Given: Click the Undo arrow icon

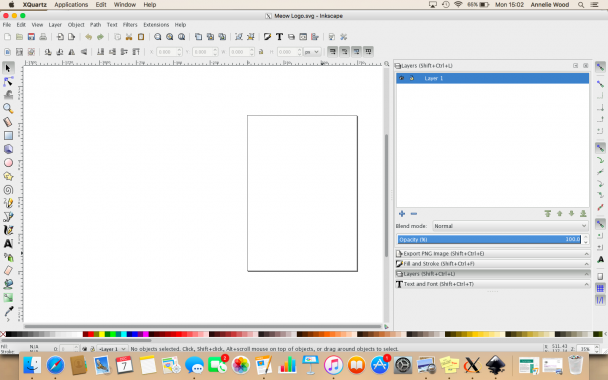Looking at the screenshot, I should pyautogui.click(x=88, y=37).
